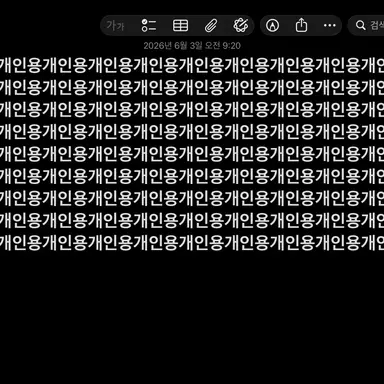Open the three-dots more options menu
This screenshot has height=384, width=384.
tap(330, 25)
